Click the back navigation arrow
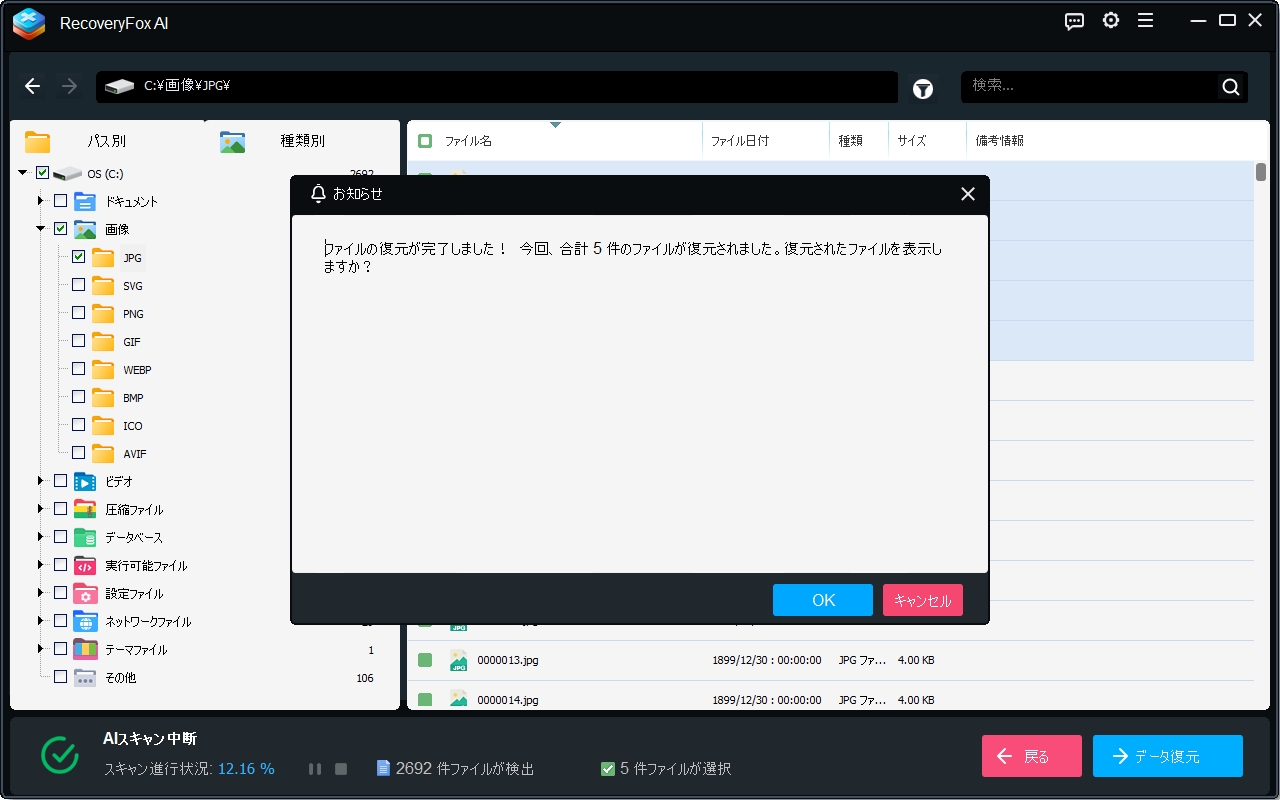Image resolution: width=1280 pixels, height=800 pixels. click(32, 86)
